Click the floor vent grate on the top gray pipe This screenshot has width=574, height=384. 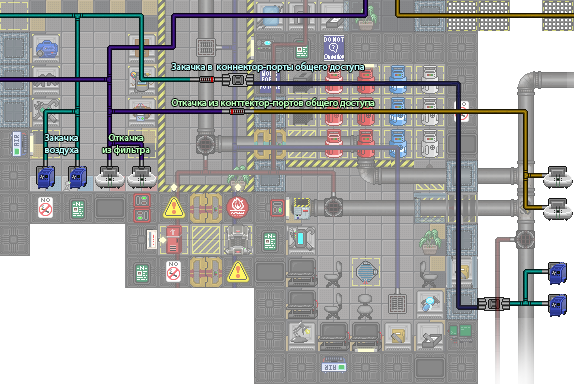click(206, 47)
